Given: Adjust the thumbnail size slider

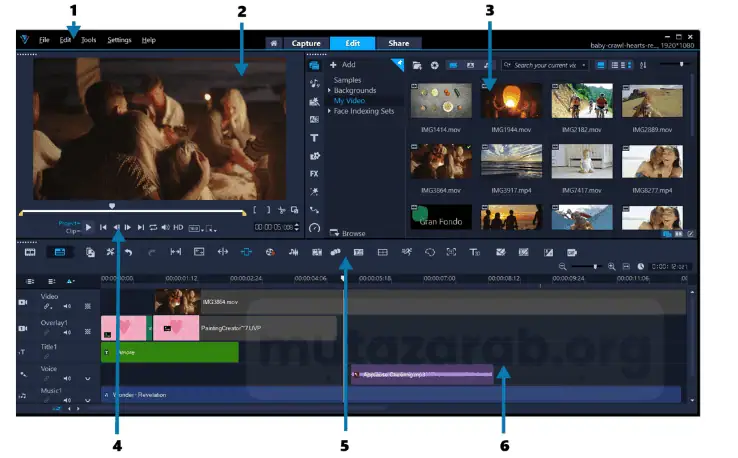Looking at the screenshot, I should pyautogui.click(x=681, y=64).
